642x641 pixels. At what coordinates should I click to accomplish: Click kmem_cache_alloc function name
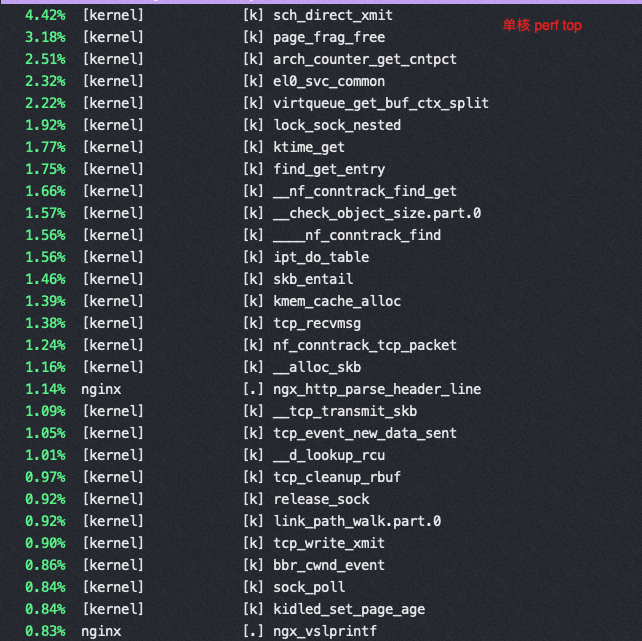pyautogui.click(x=337, y=302)
